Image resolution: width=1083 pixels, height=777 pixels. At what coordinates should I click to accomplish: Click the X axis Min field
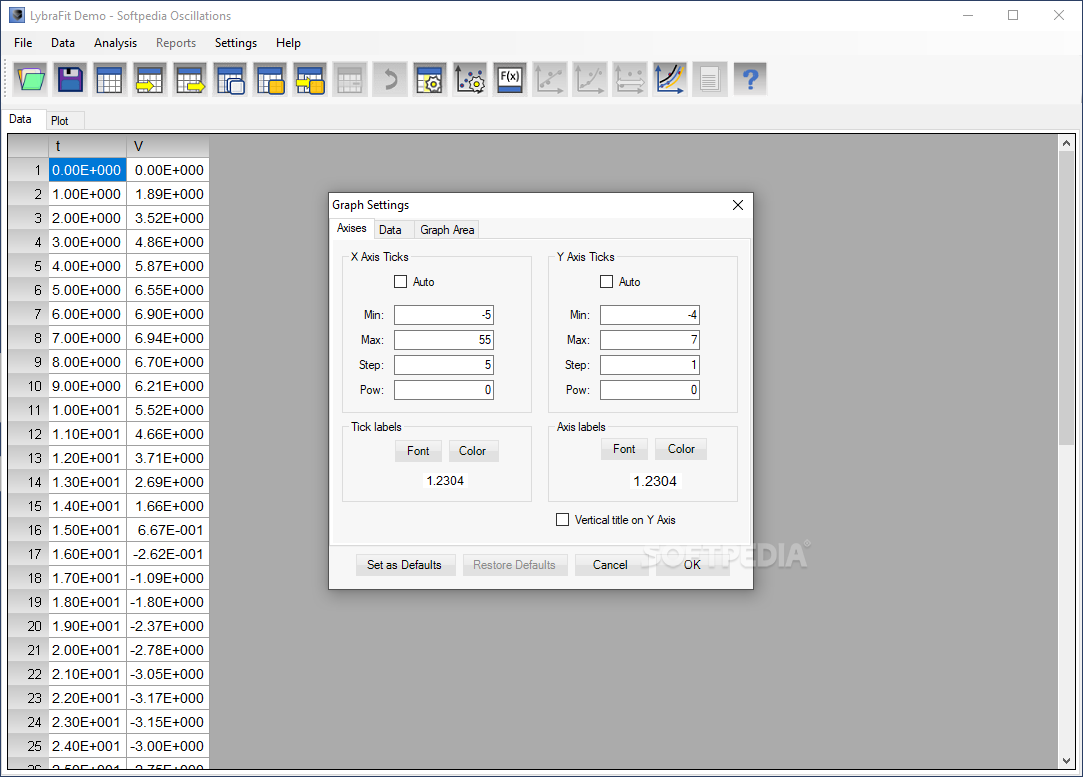[443, 315]
